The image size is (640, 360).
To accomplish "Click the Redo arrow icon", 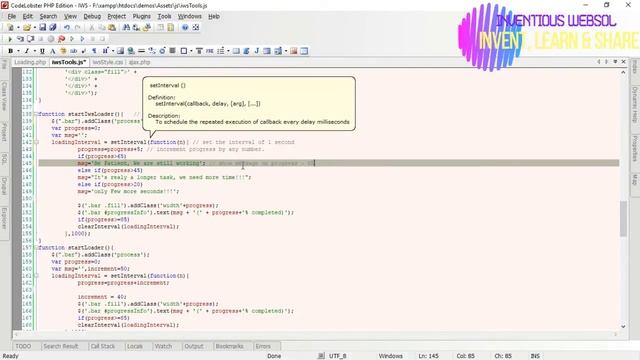I will [78, 27].
